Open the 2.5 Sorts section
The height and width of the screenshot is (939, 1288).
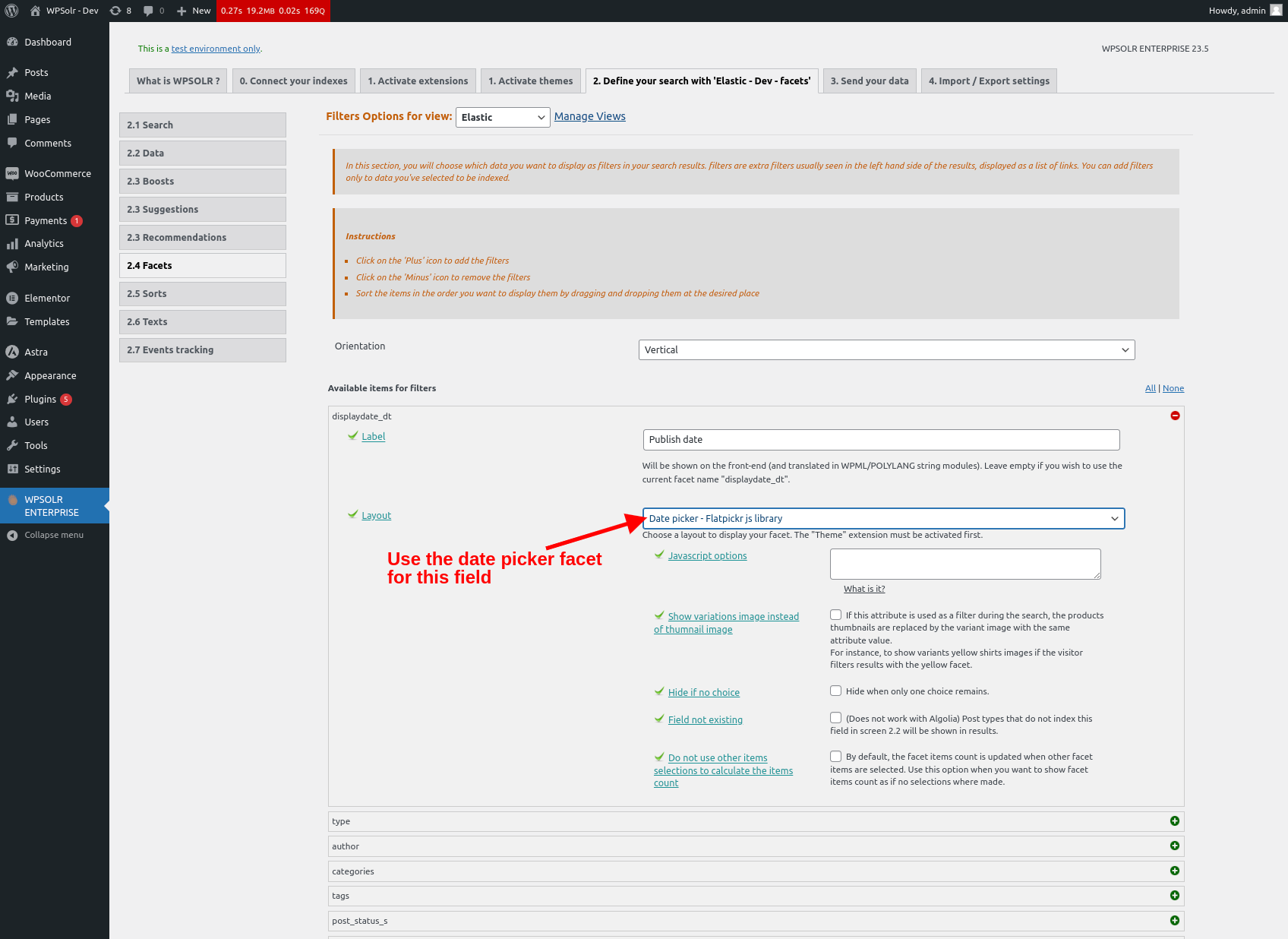(203, 293)
